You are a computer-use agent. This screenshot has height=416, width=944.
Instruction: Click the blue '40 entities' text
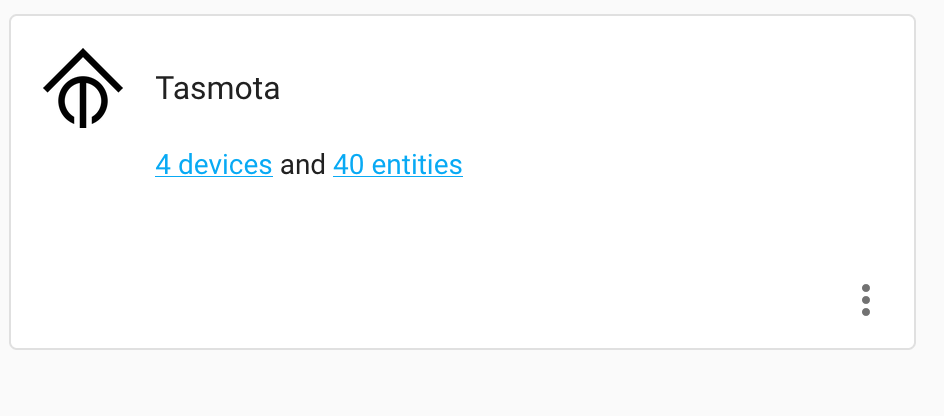(398, 164)
